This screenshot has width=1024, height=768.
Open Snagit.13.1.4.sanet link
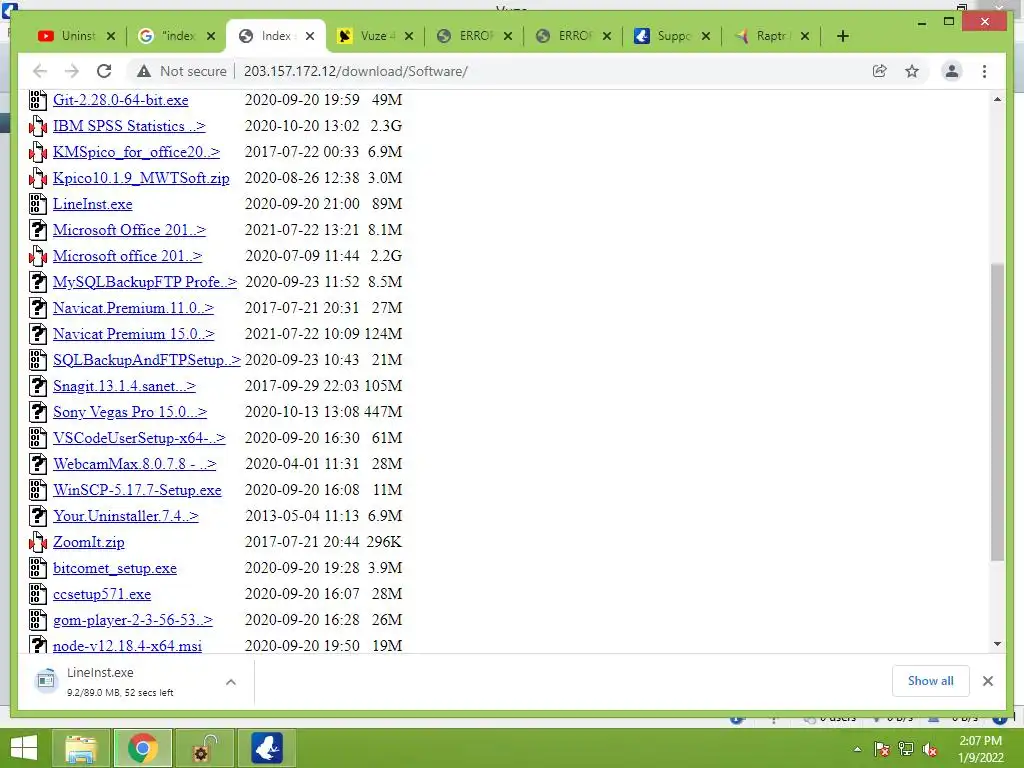point(124,386)
